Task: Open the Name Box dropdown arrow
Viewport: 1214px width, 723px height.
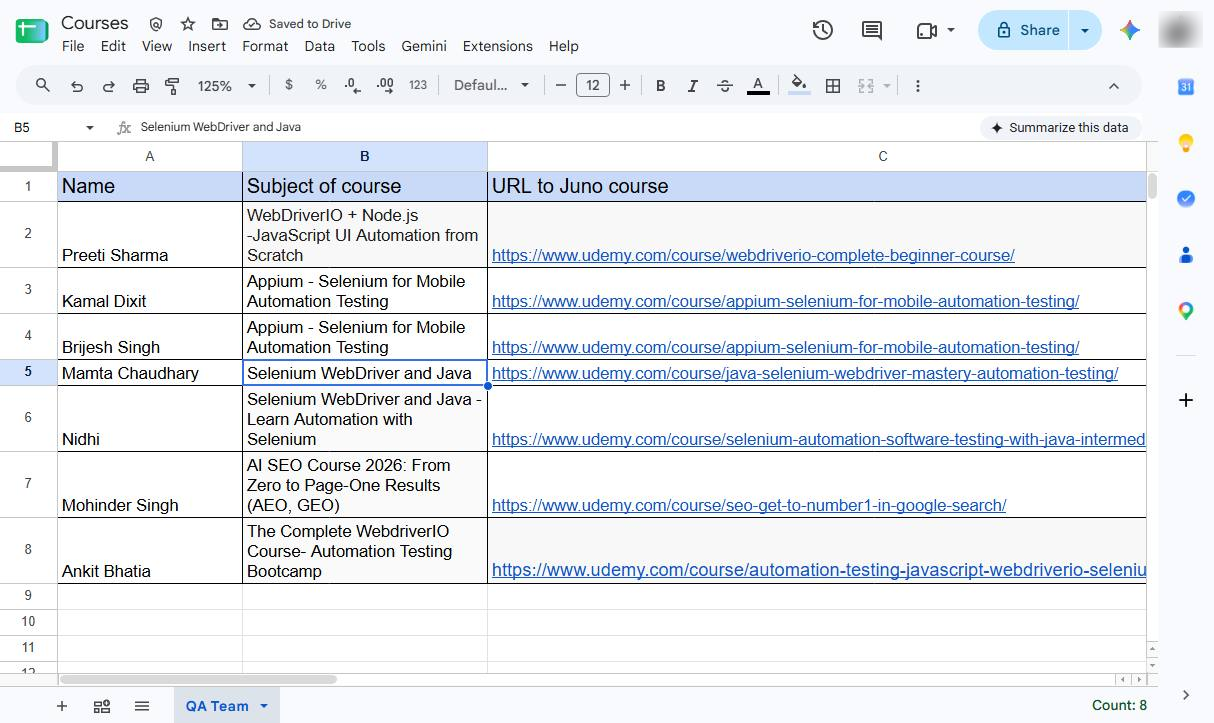Action: pyautogui.click(x=90, y=128)
